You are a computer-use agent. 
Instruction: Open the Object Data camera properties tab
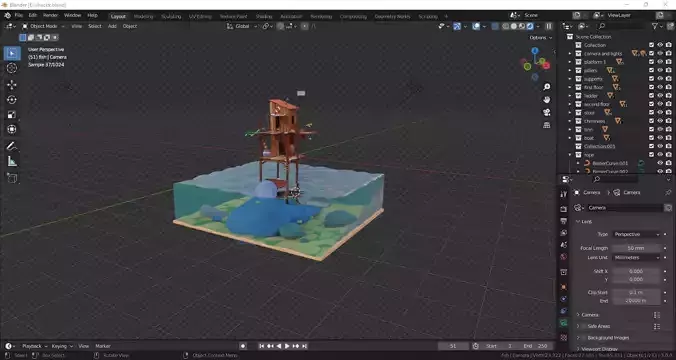pos(563,322)
